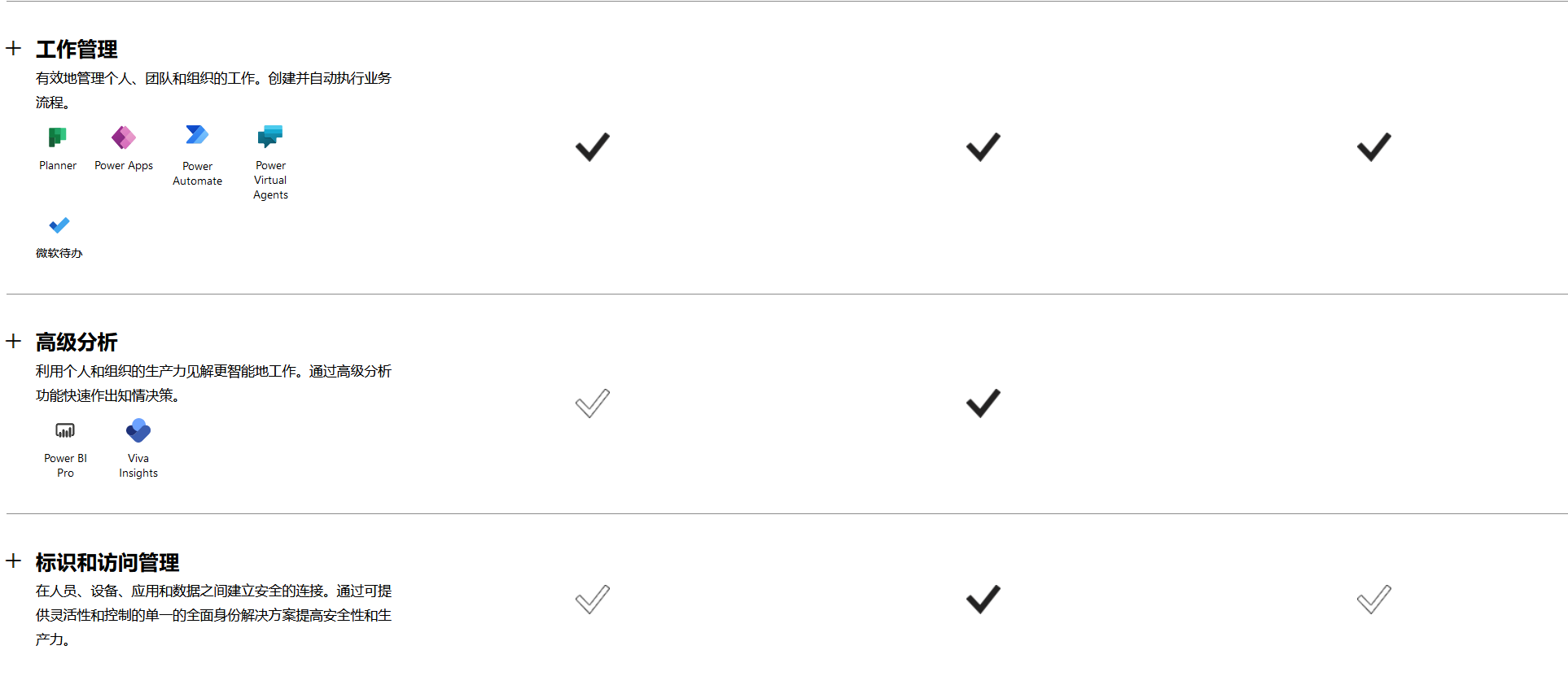Screen dimensions: 1568x685
Task: Open the Power Apps icon
Action: pos(124,137)
